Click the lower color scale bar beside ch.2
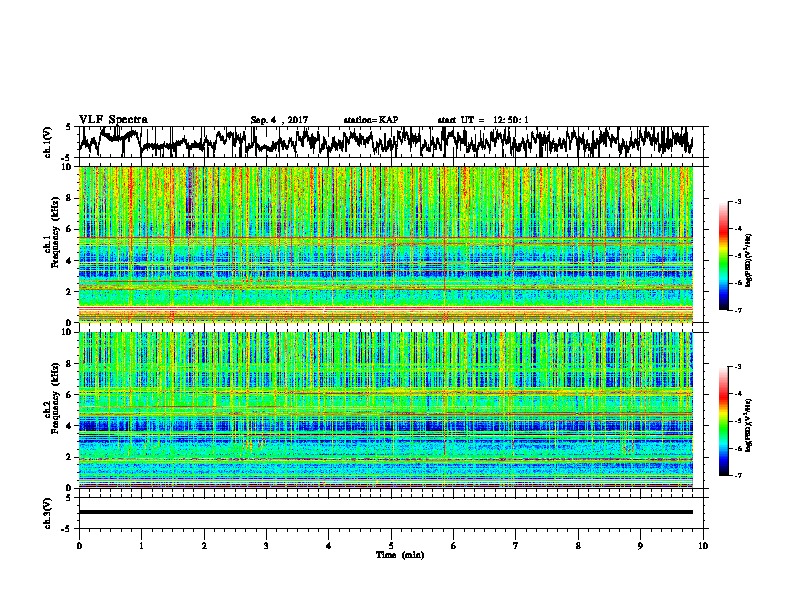Screen dimensions: 792x612 pos(723,421)
